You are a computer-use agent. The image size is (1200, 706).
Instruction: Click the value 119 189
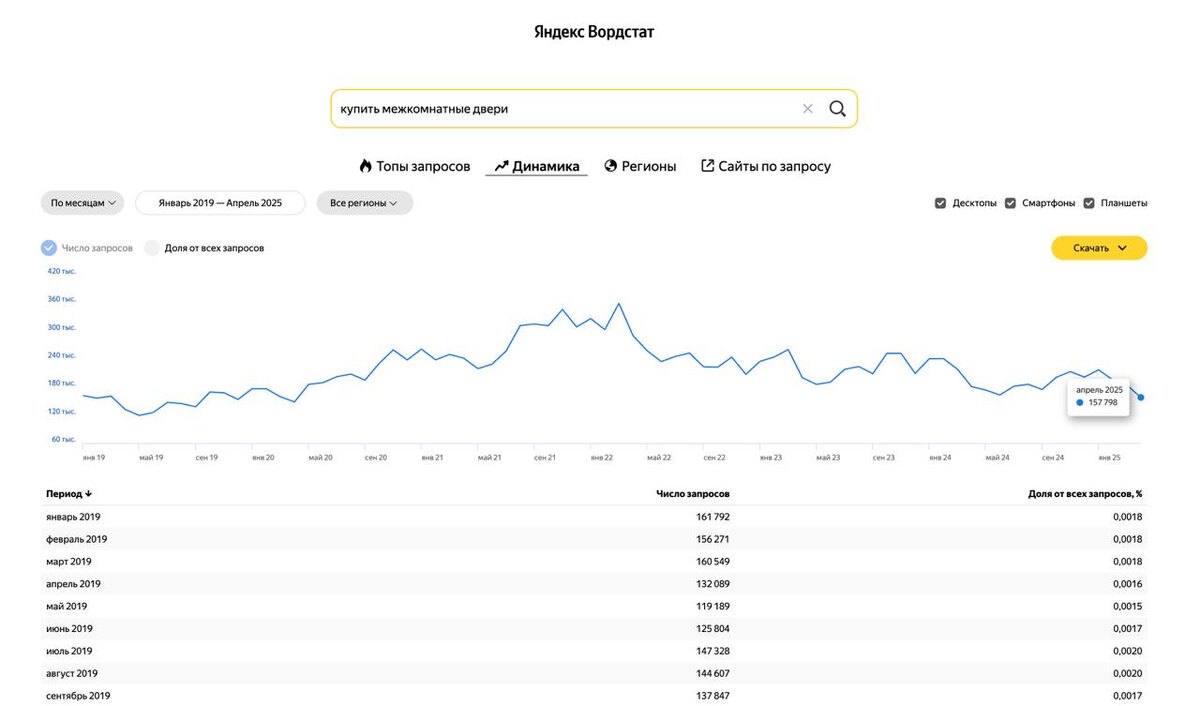coord(713,606)
